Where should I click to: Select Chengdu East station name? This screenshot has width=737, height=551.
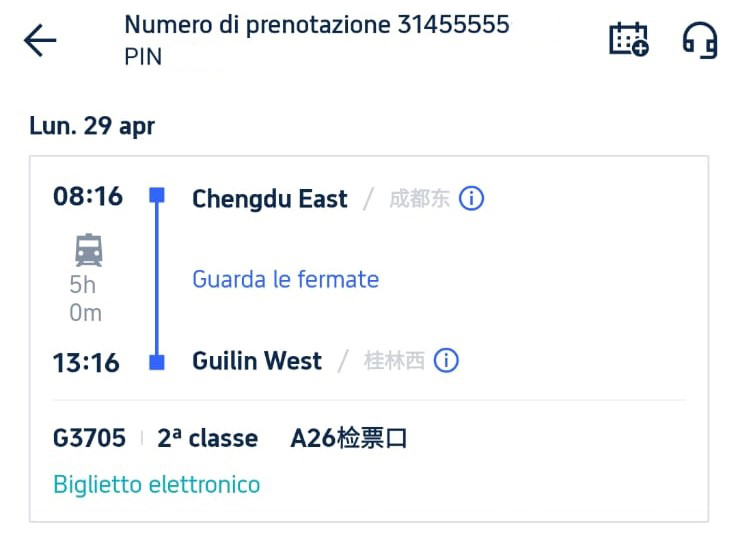tap(269, 198)
